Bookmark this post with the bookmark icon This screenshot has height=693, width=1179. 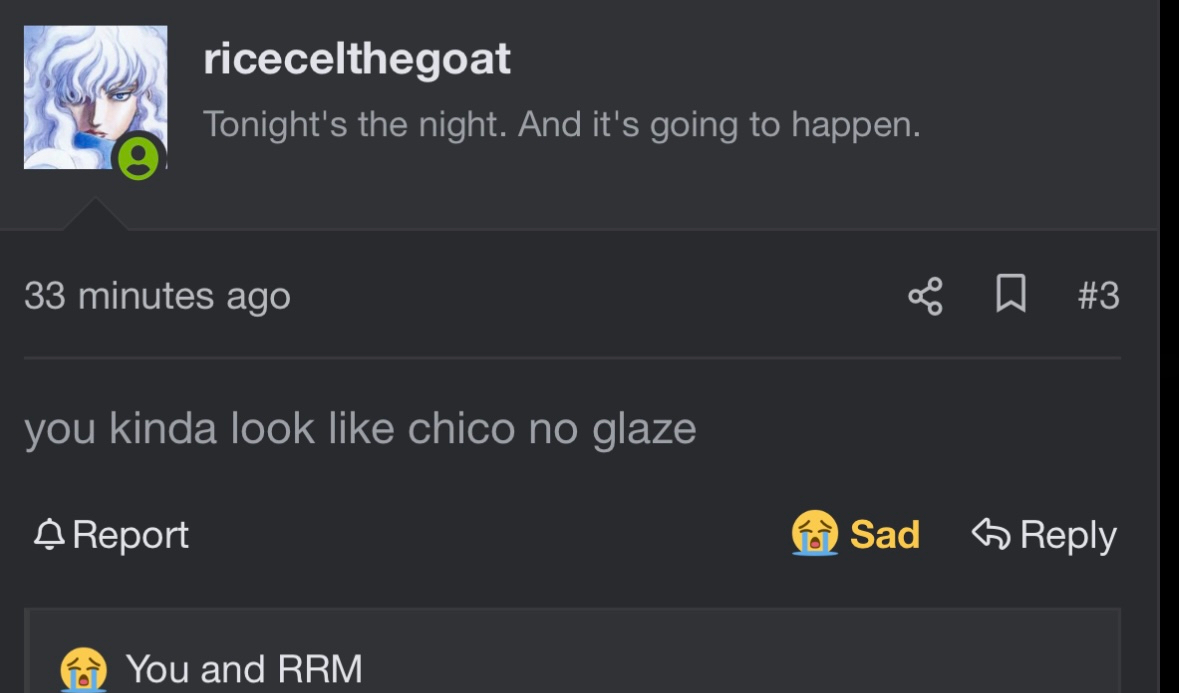click(1011, 295)
